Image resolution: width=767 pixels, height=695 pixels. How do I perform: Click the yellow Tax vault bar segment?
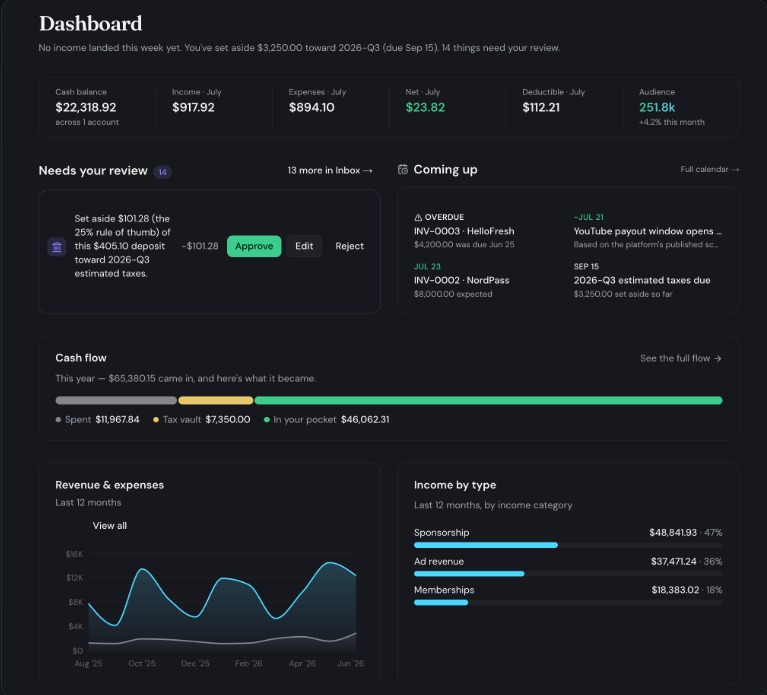[x=216, y=401]
